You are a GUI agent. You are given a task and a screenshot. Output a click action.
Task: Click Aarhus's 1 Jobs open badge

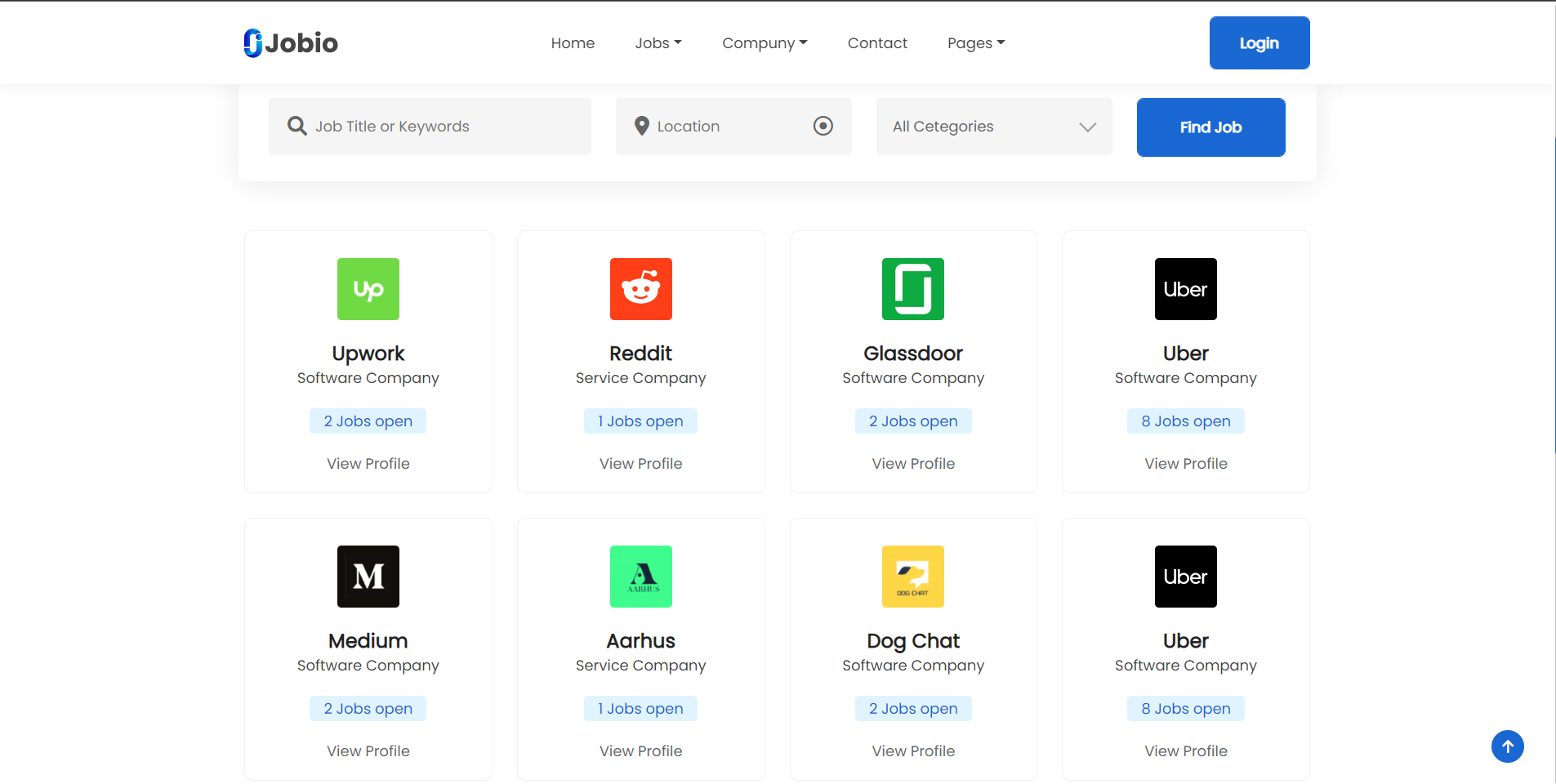pos(641,709)
